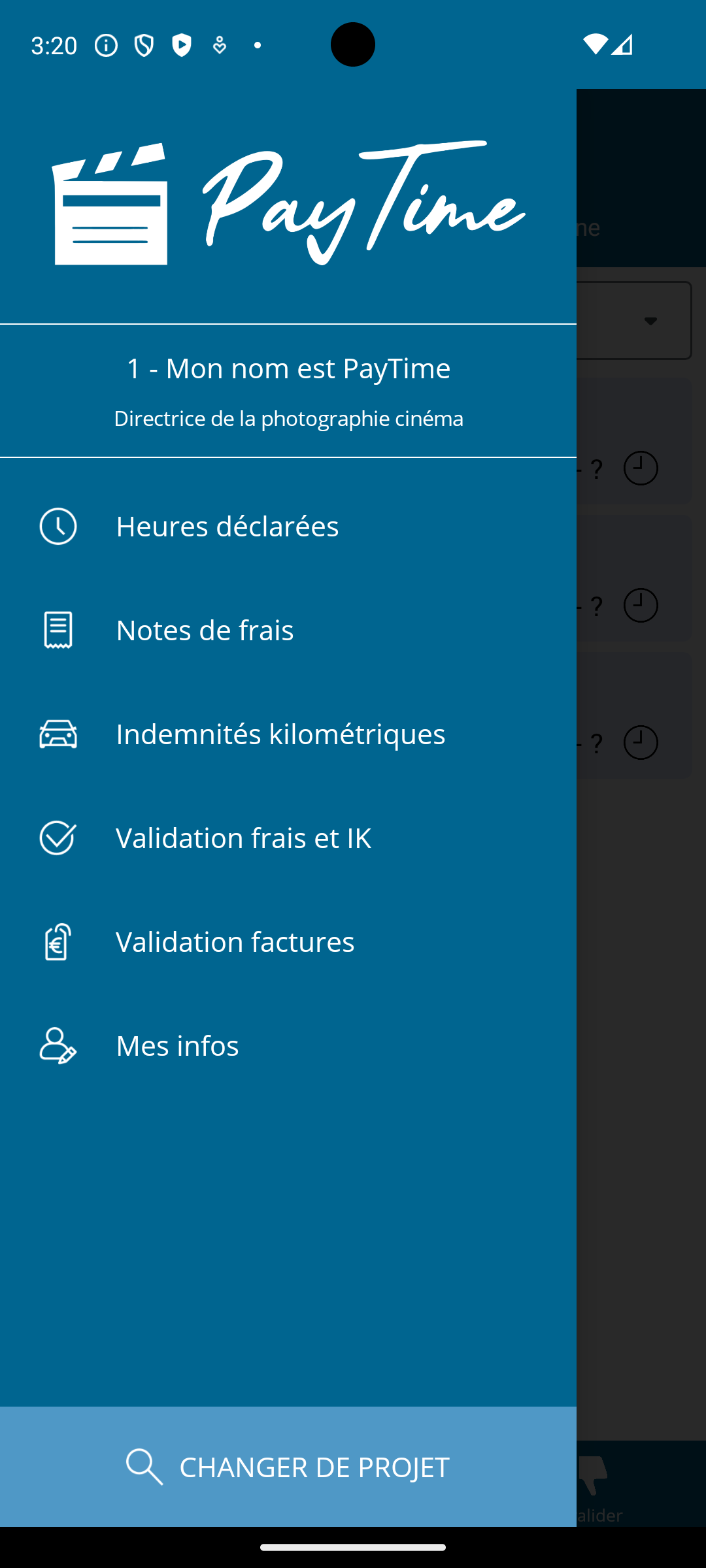Tap project name "1 - Mon nom est PayTime"
This screenshot has width=706, height=1568.
pyautogui.click(x=288, y=368)
